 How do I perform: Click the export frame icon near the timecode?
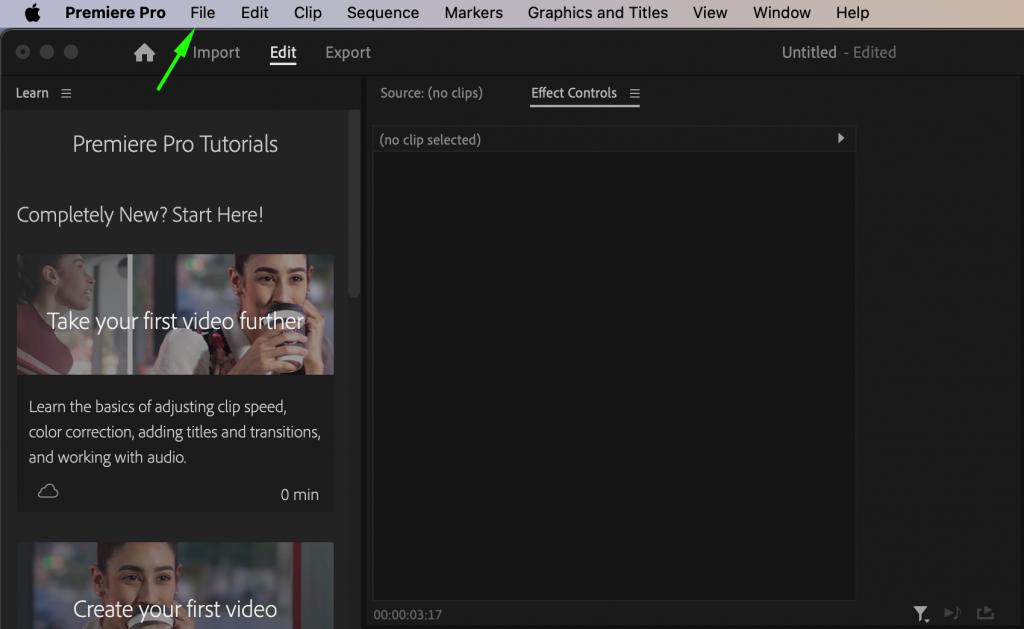click(986, 613)
